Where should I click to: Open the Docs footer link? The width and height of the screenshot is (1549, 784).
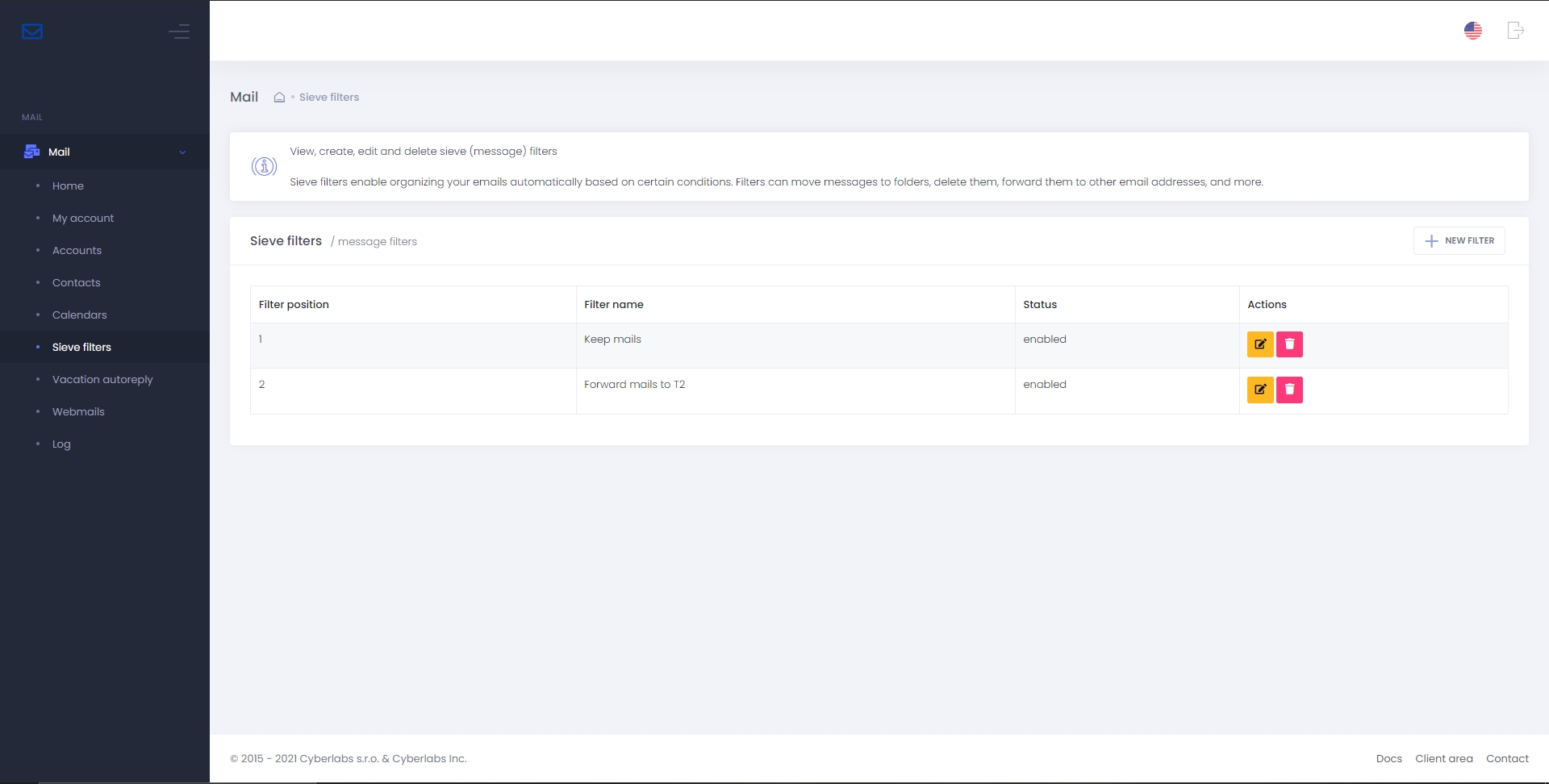[x=1388, y=759]
